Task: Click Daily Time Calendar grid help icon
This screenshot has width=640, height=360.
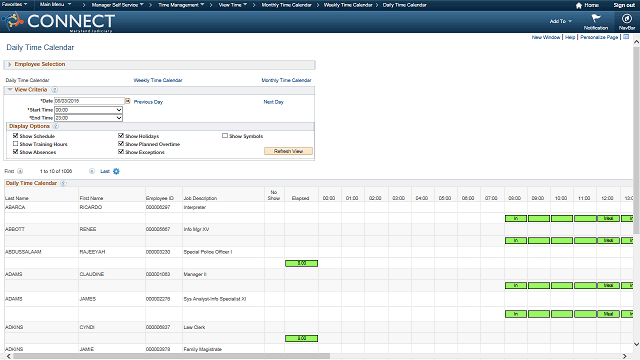Action: [63, 183]
